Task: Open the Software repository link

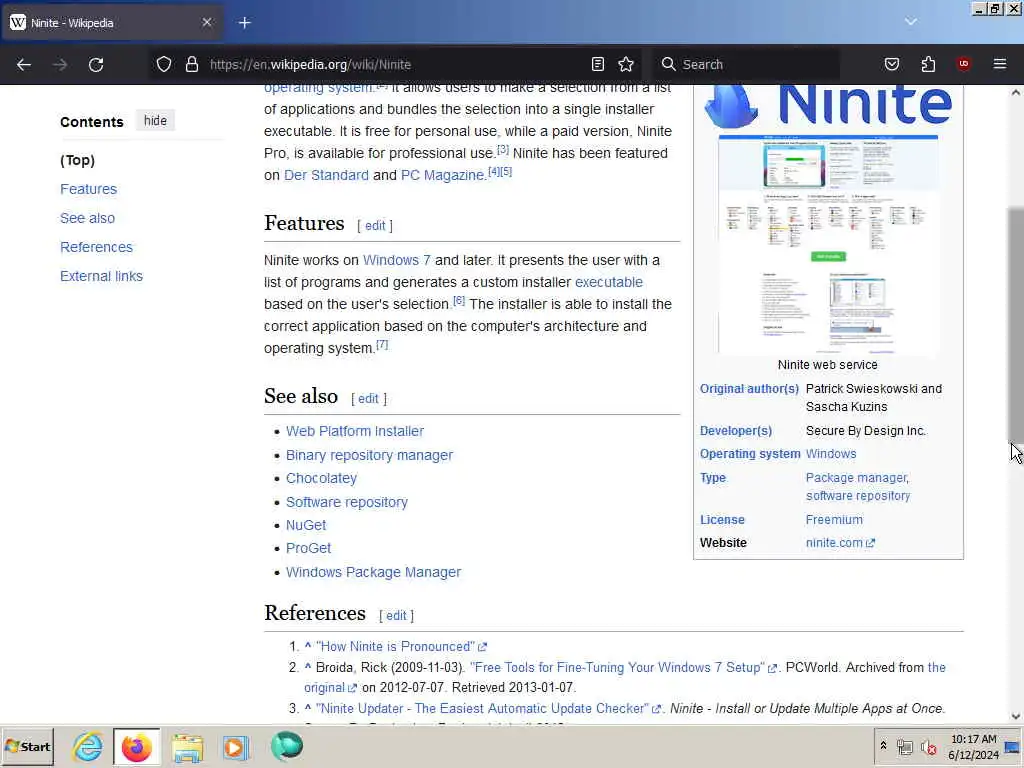Action: tap(347, 502)
